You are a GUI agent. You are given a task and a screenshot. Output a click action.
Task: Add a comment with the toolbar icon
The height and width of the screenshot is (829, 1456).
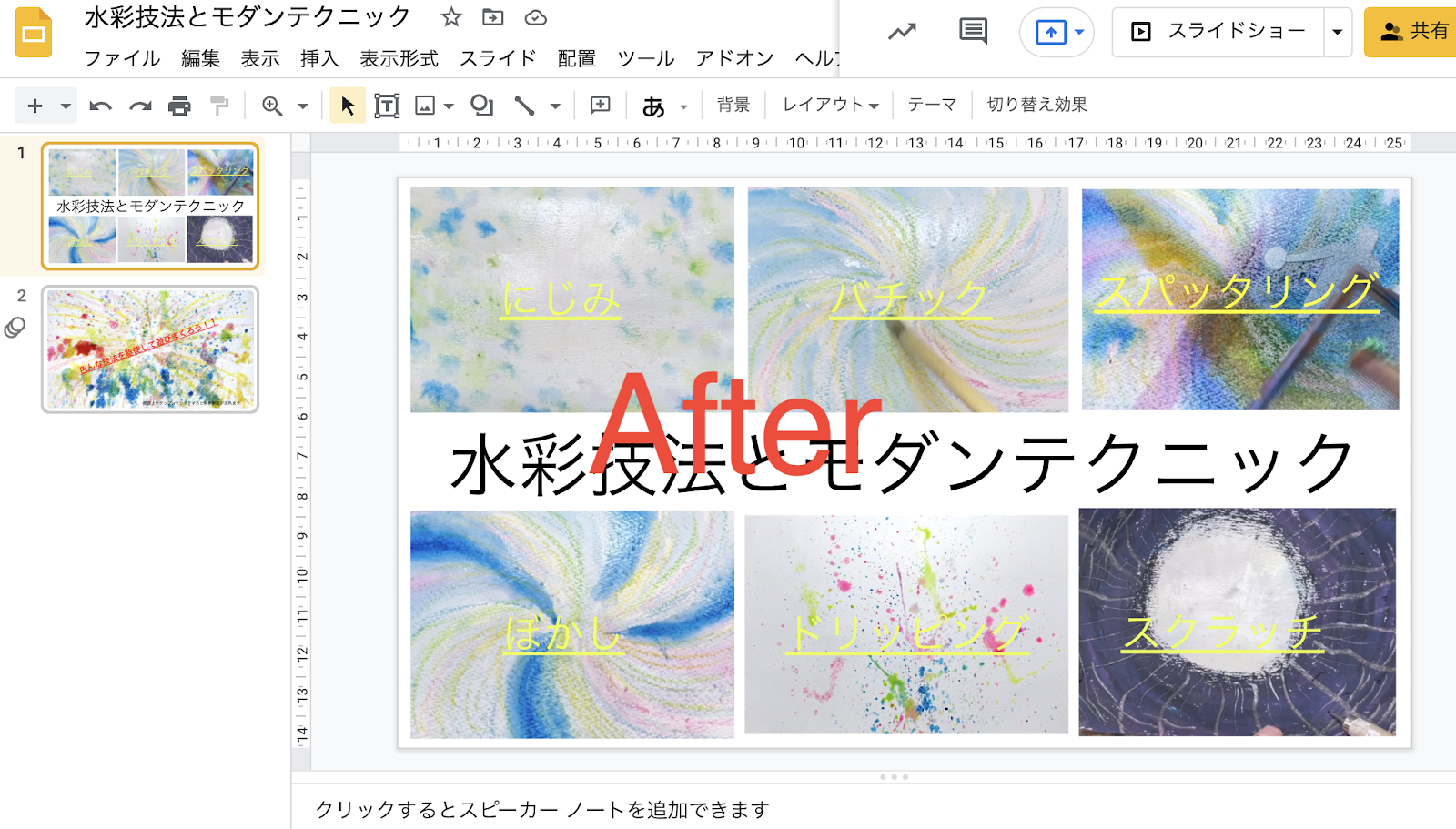click(x=600, y=106)
